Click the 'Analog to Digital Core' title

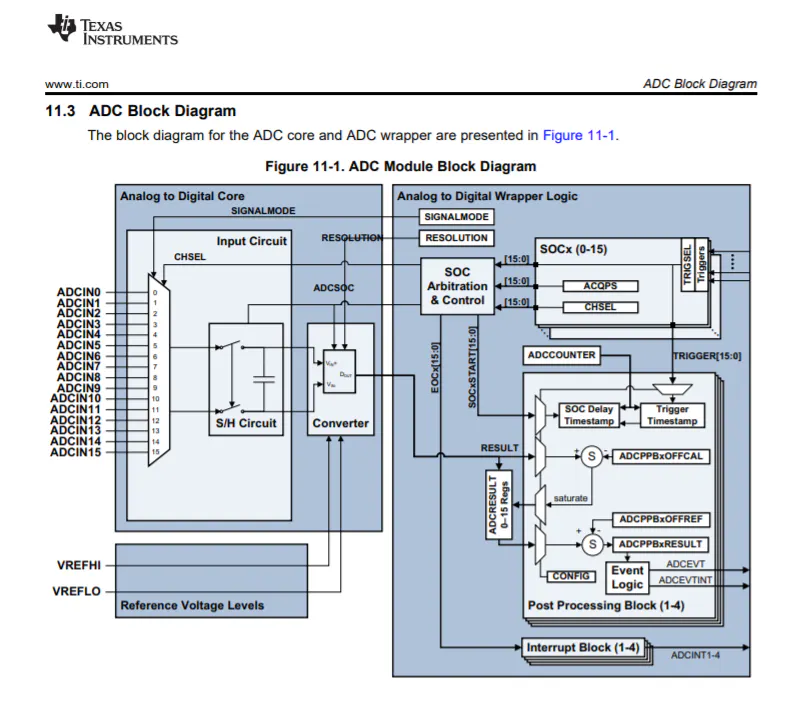tap(182, 196)
